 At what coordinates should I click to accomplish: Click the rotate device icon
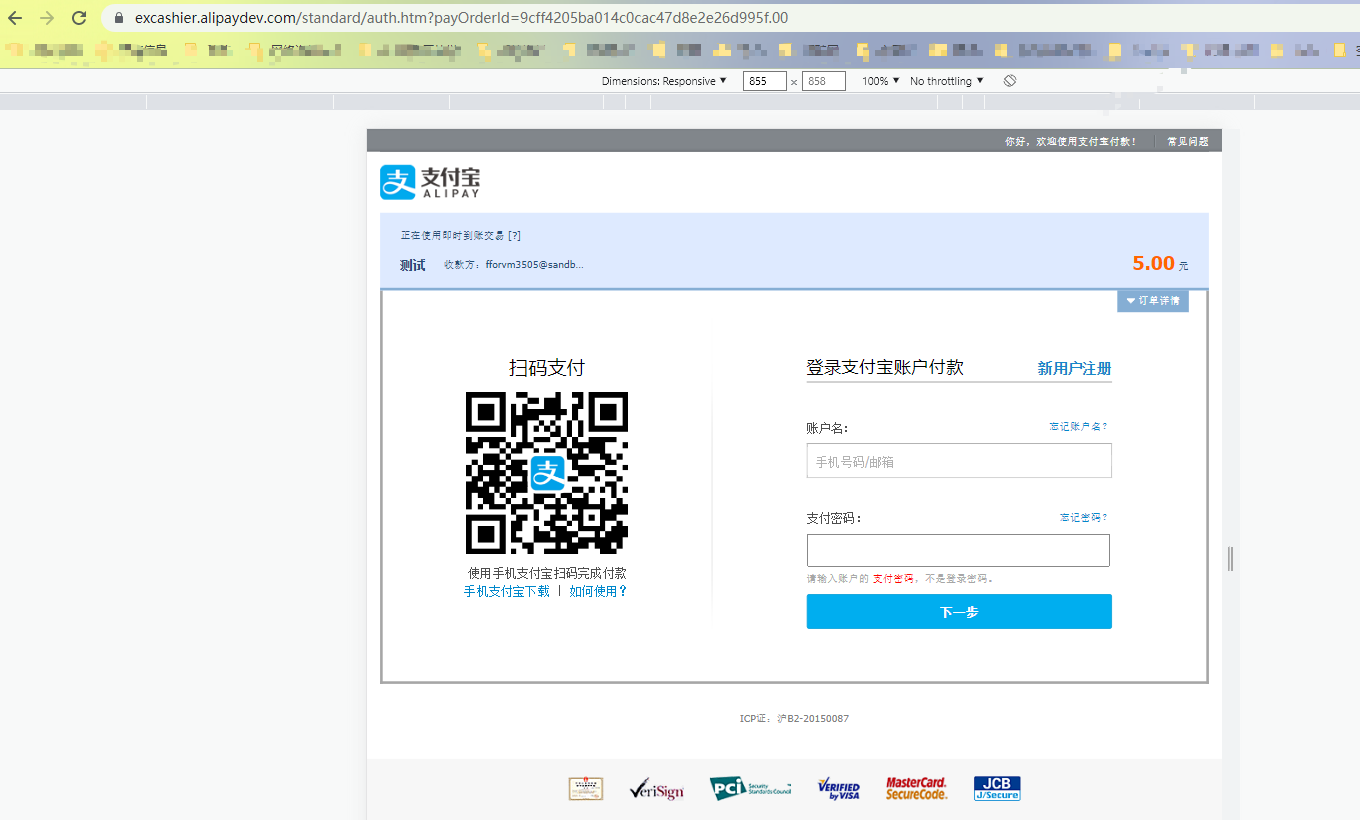[x=1010, y=81]
